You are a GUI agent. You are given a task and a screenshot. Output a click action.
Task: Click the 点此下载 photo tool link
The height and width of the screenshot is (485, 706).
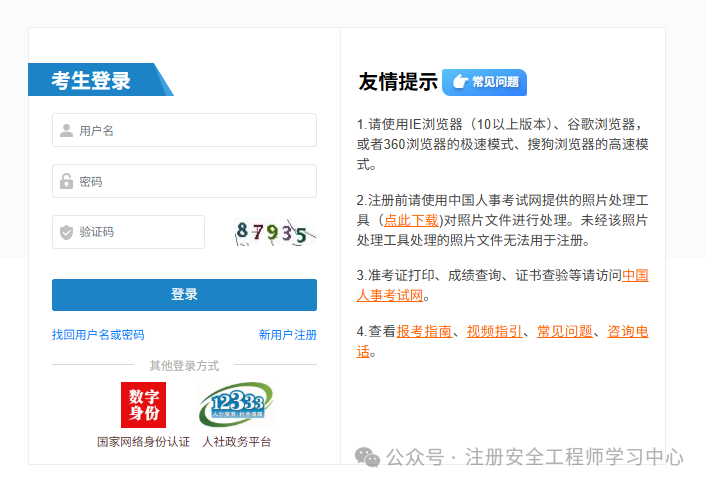pos(411,220)
